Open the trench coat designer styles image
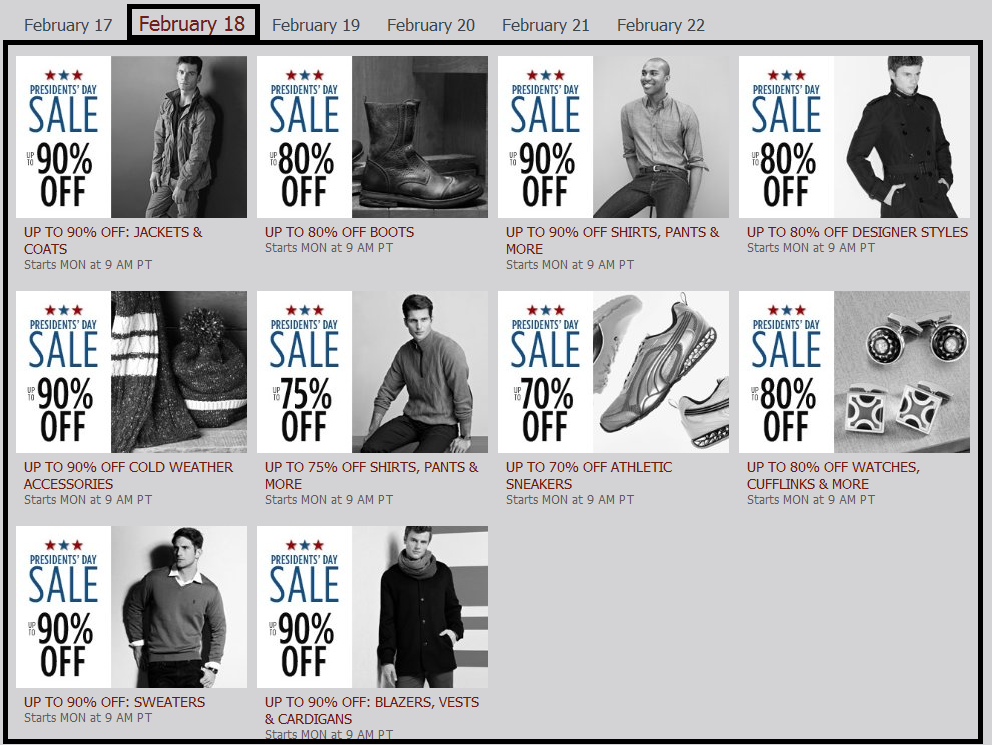This screenshot has height=745, width=994. click(x=854, y=137)
